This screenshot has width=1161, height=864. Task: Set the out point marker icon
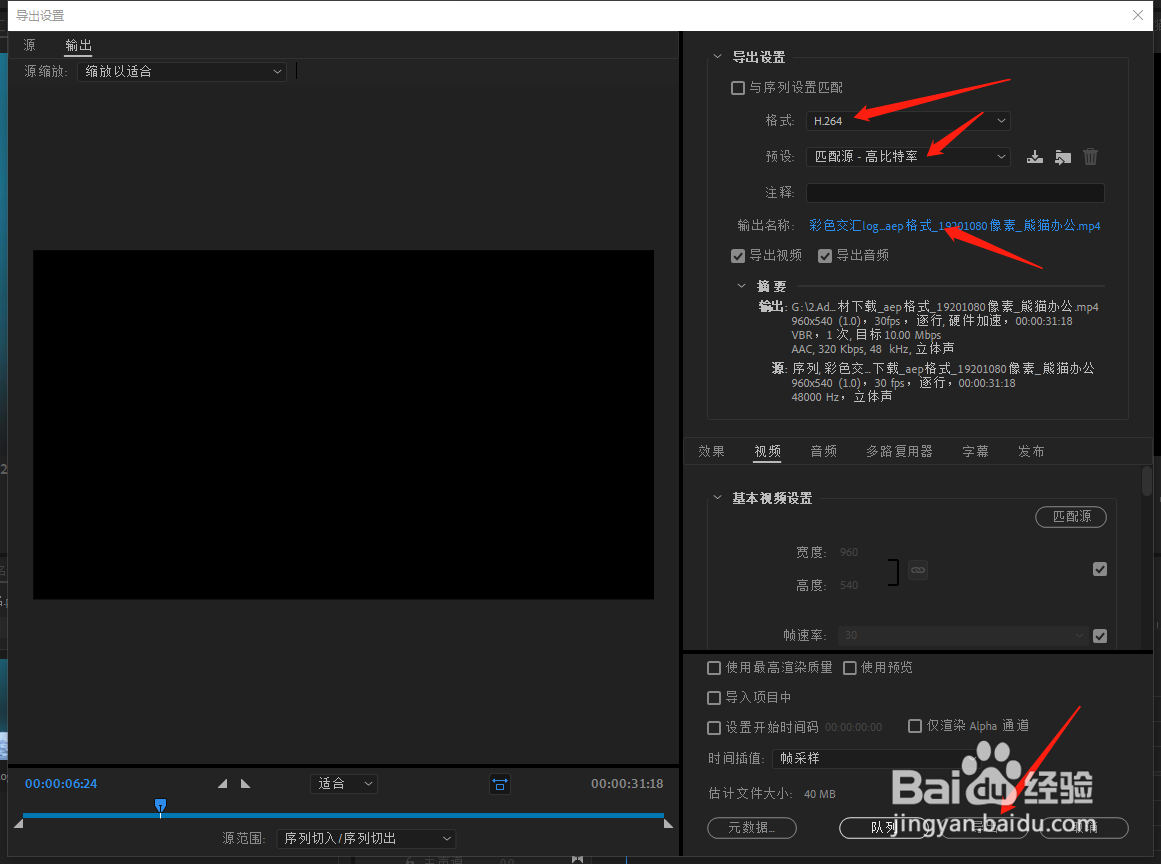pos(246,783)
